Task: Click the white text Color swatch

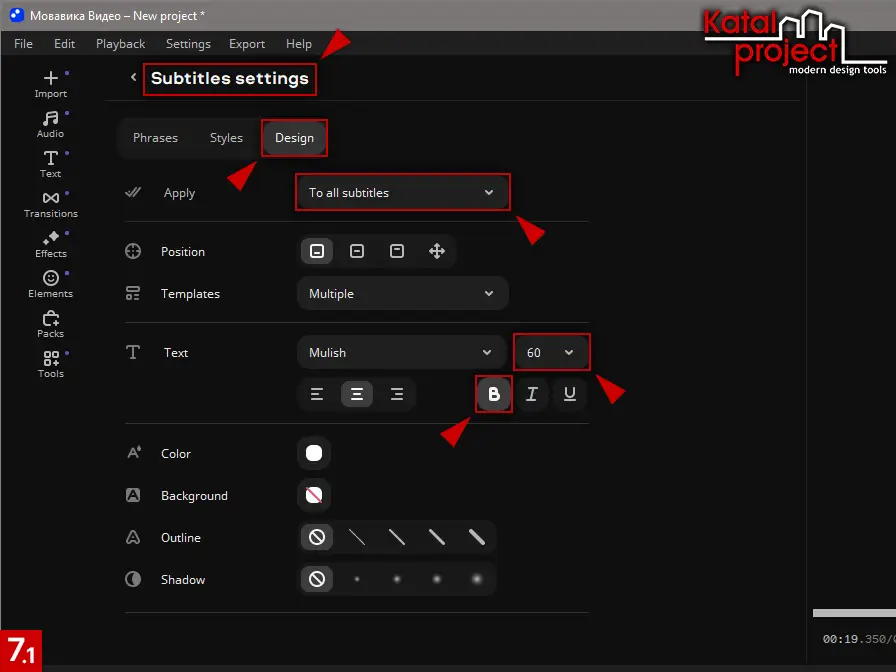Action: coord(314,454)
